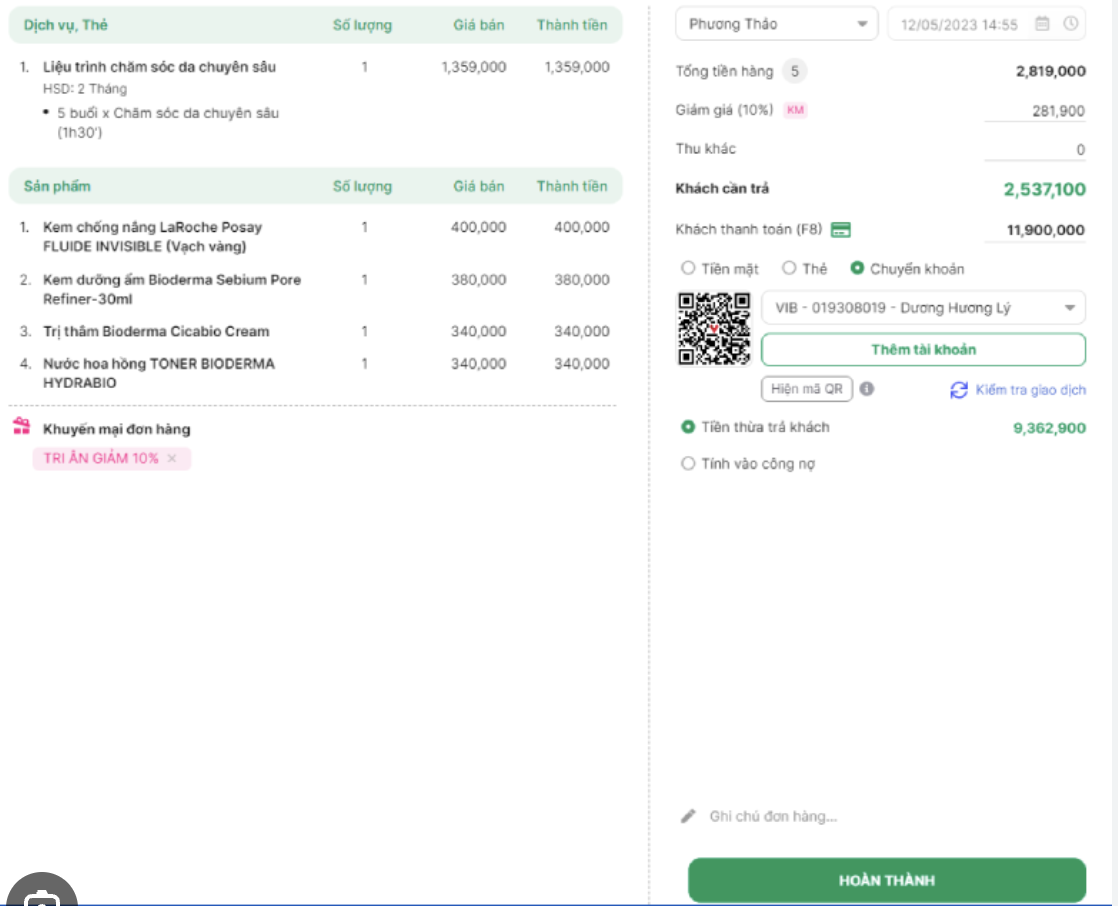Click the 1,359,000 Thành tiền value

point(577,67)
